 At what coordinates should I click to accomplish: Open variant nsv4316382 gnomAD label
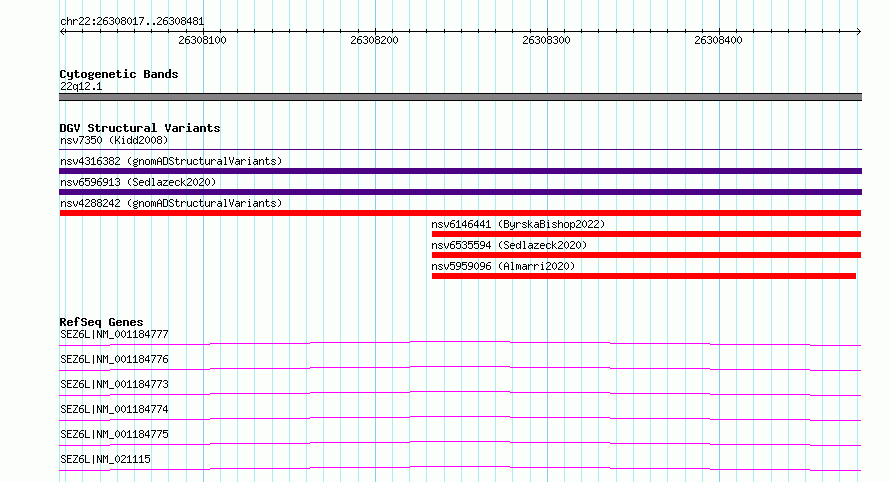click(x=171, y=161)
